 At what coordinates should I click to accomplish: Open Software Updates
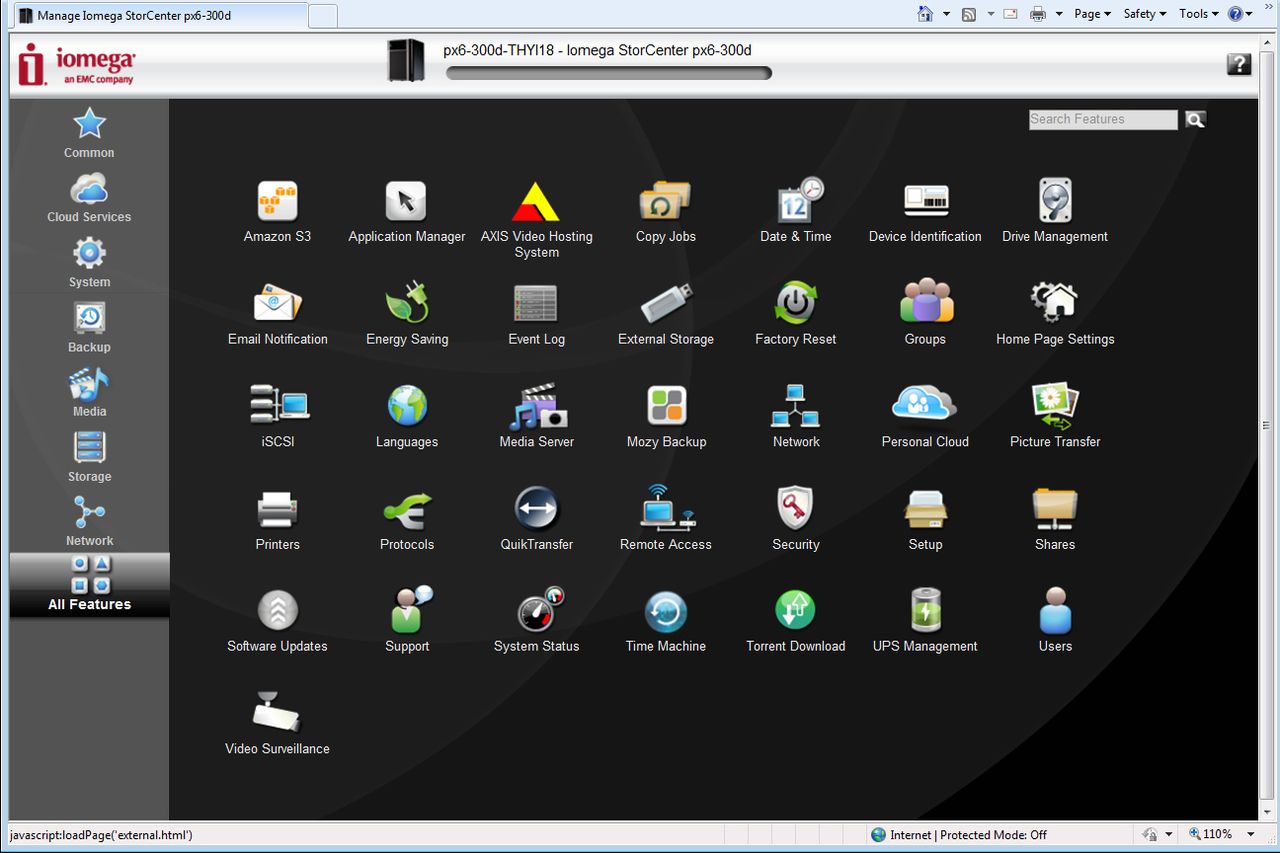coord(277,622)
